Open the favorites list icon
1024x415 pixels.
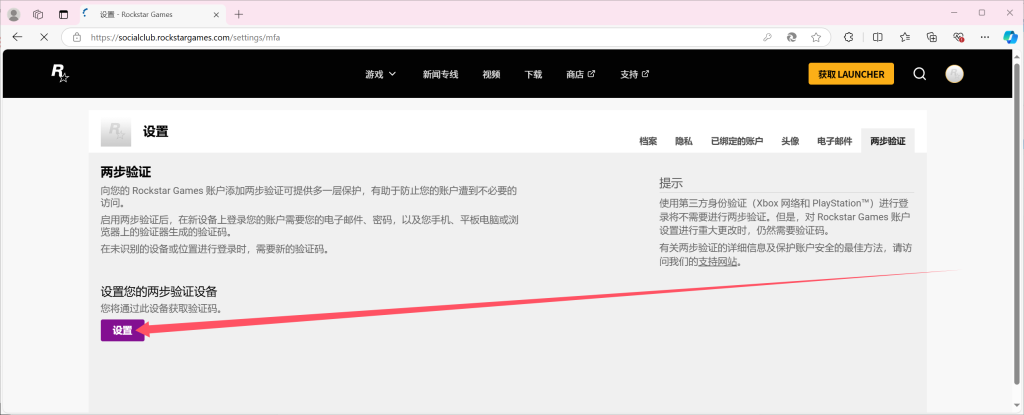click(x=904, y=37)
